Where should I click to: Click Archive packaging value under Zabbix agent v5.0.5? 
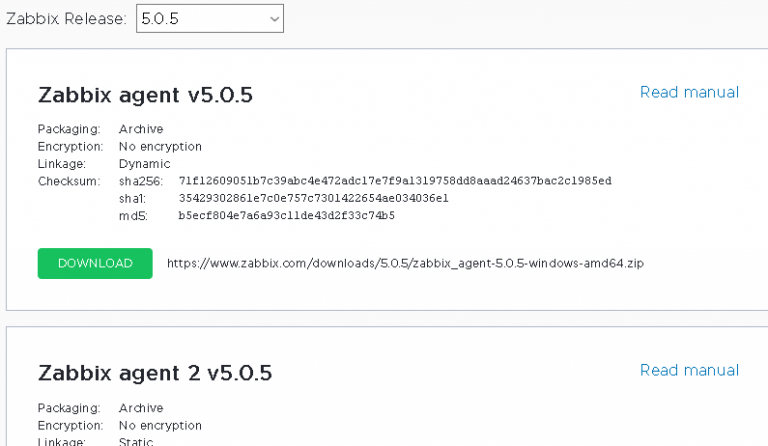coord(141,129)
